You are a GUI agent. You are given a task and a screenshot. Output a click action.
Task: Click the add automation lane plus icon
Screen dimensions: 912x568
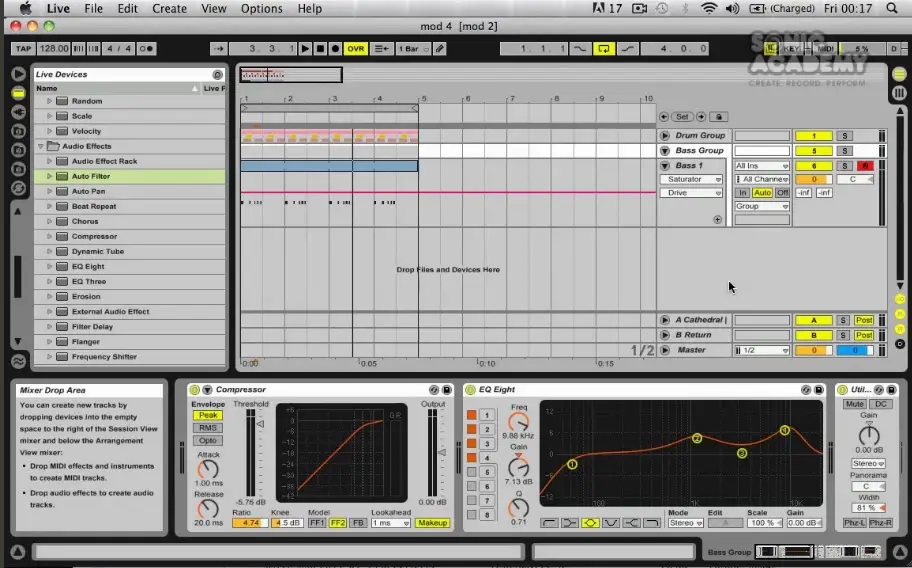[x=717, y=220]
